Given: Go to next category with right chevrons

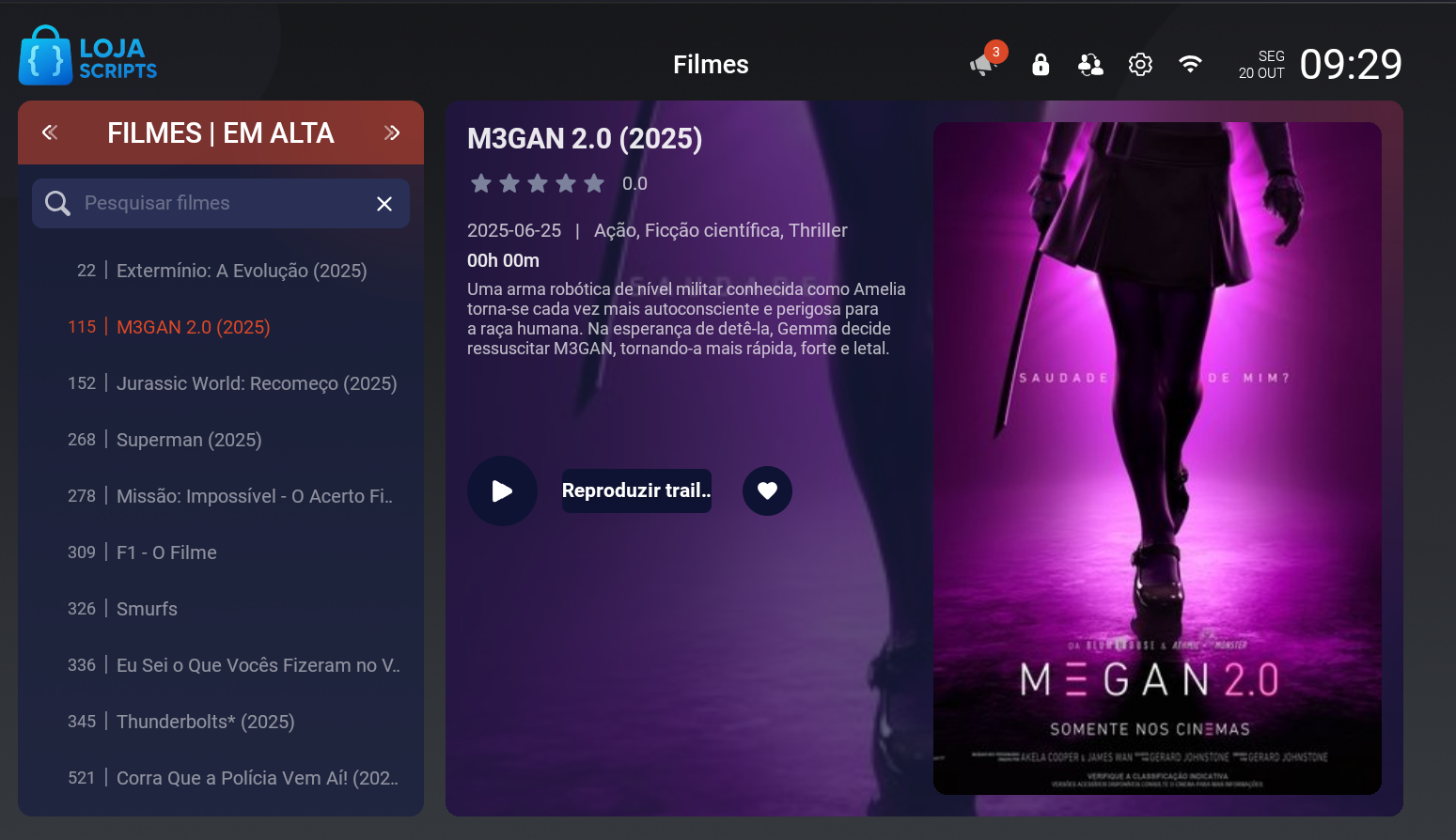Looking at the screenshot, I should tap(392, 132).
